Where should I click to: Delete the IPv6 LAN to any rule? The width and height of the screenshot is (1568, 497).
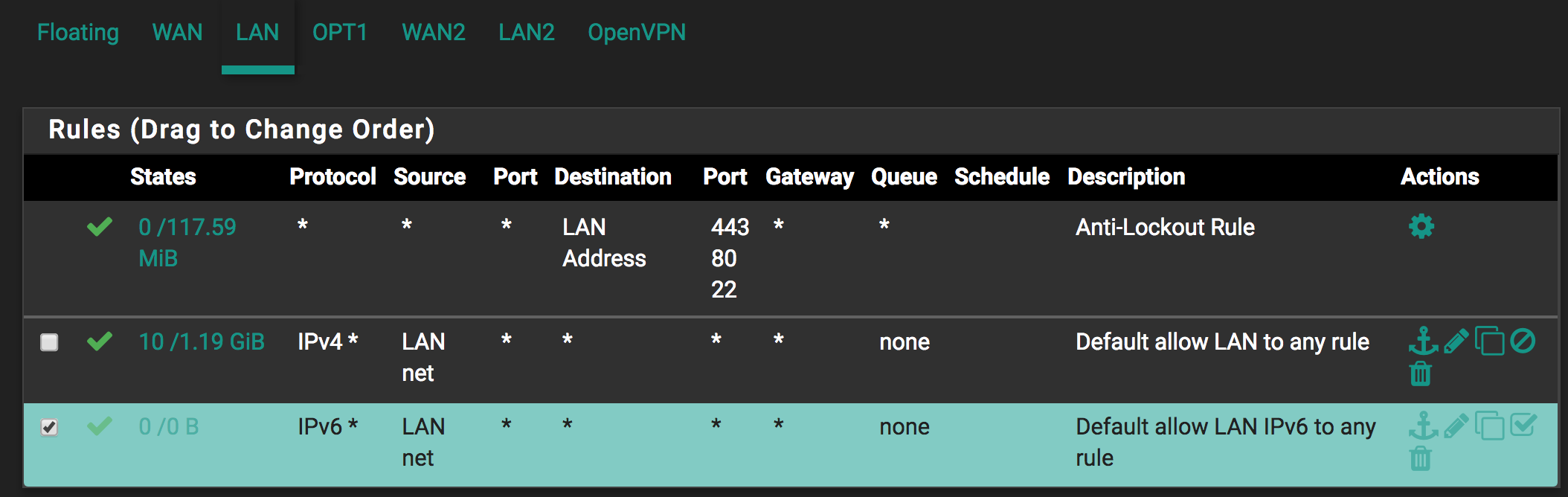(1420, 458)
